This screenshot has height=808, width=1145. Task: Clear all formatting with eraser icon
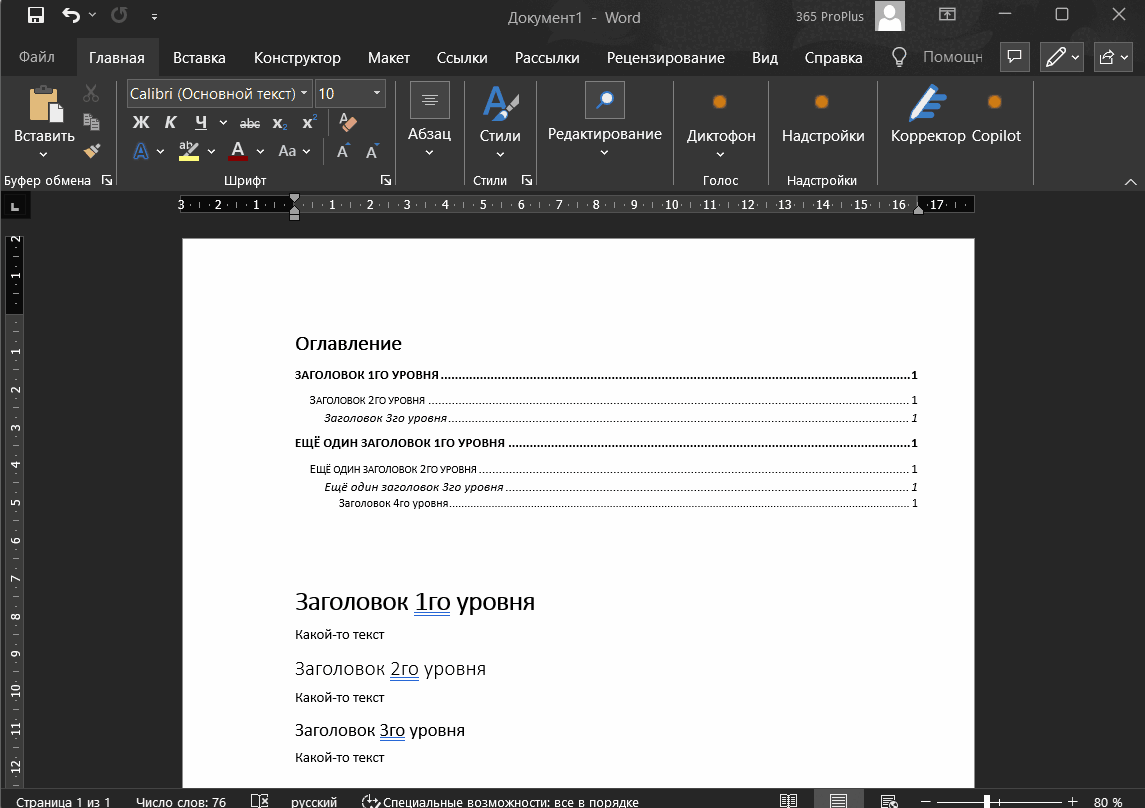pyautogui.click(x=349, y=121)
